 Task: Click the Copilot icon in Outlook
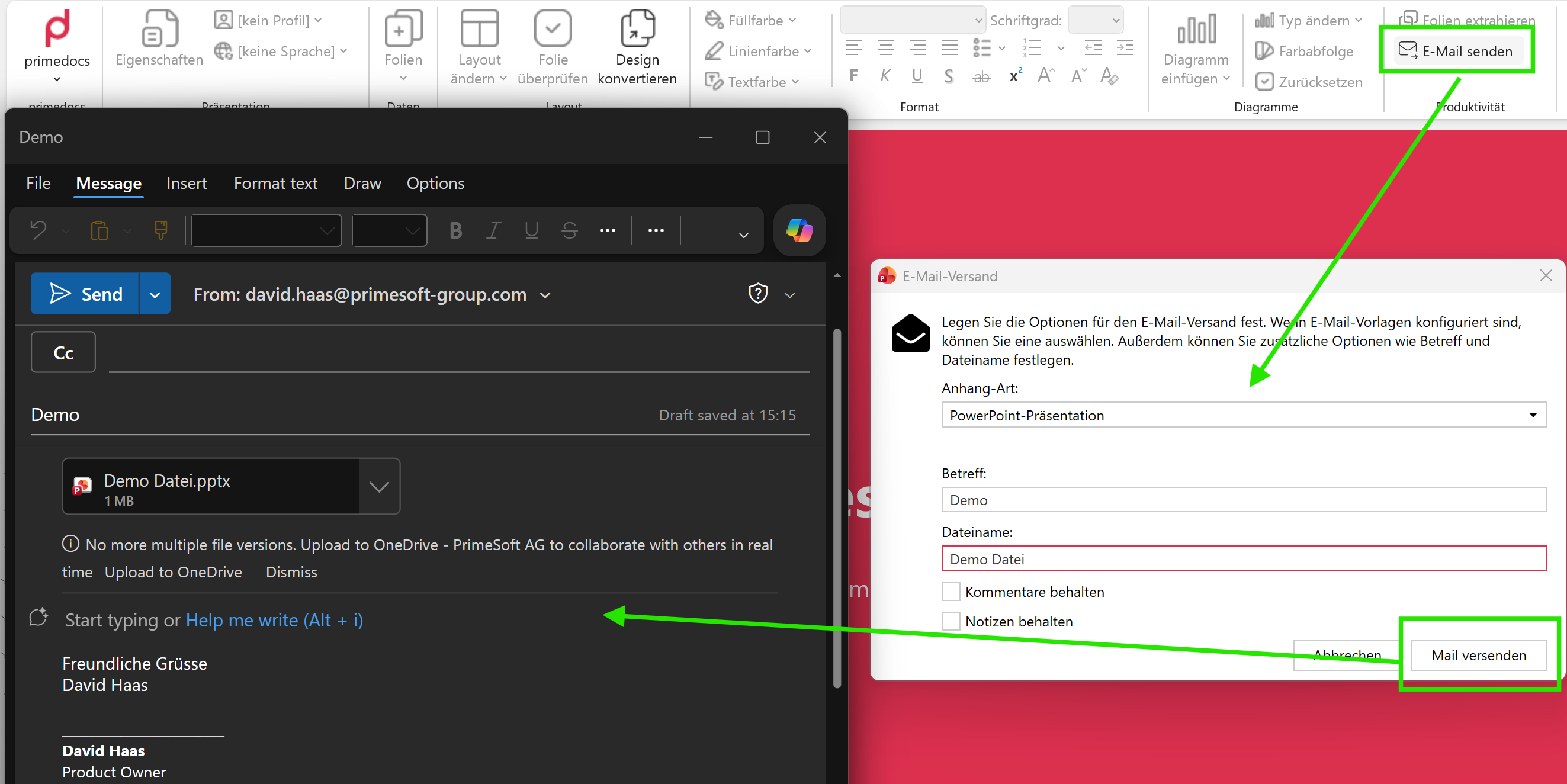click(799, 230)
